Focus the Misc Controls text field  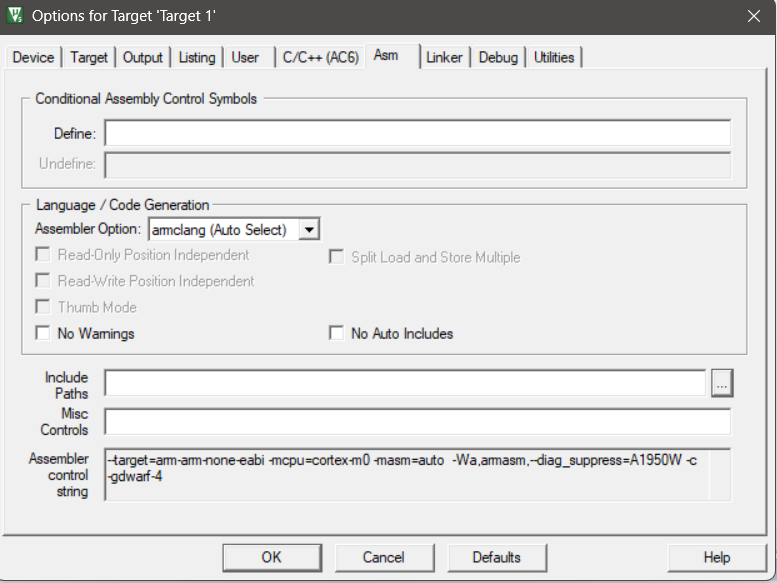click(417, 422)
